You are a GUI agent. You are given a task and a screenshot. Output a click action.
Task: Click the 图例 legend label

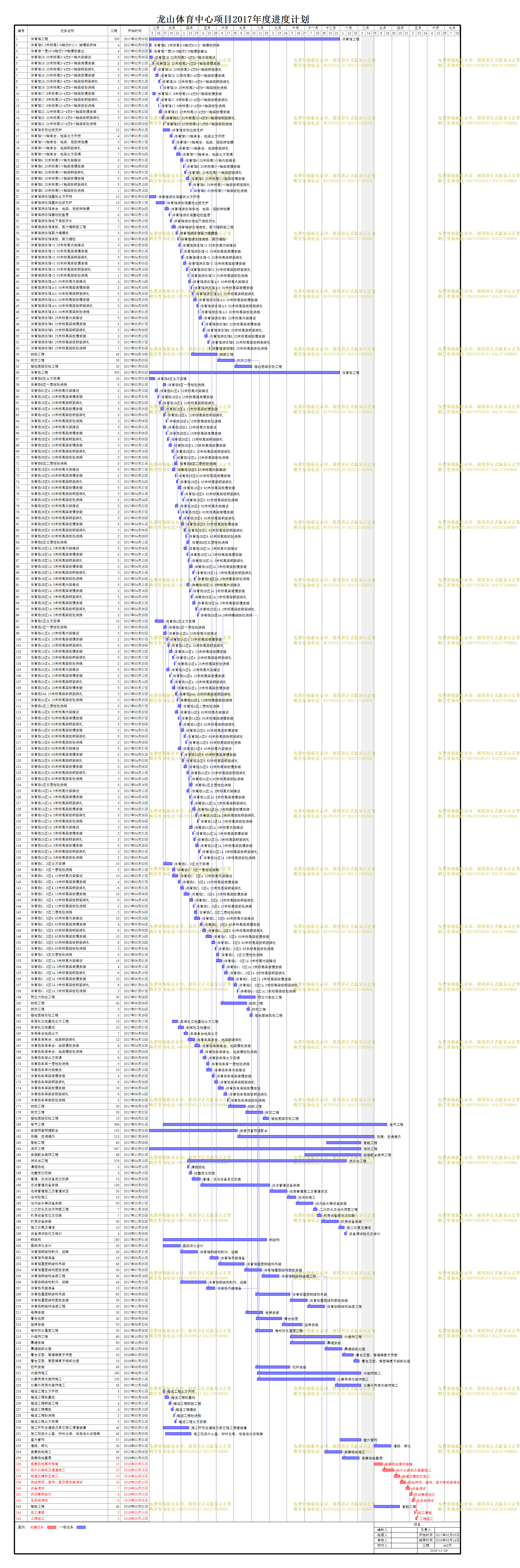(x=22, y=1527)
